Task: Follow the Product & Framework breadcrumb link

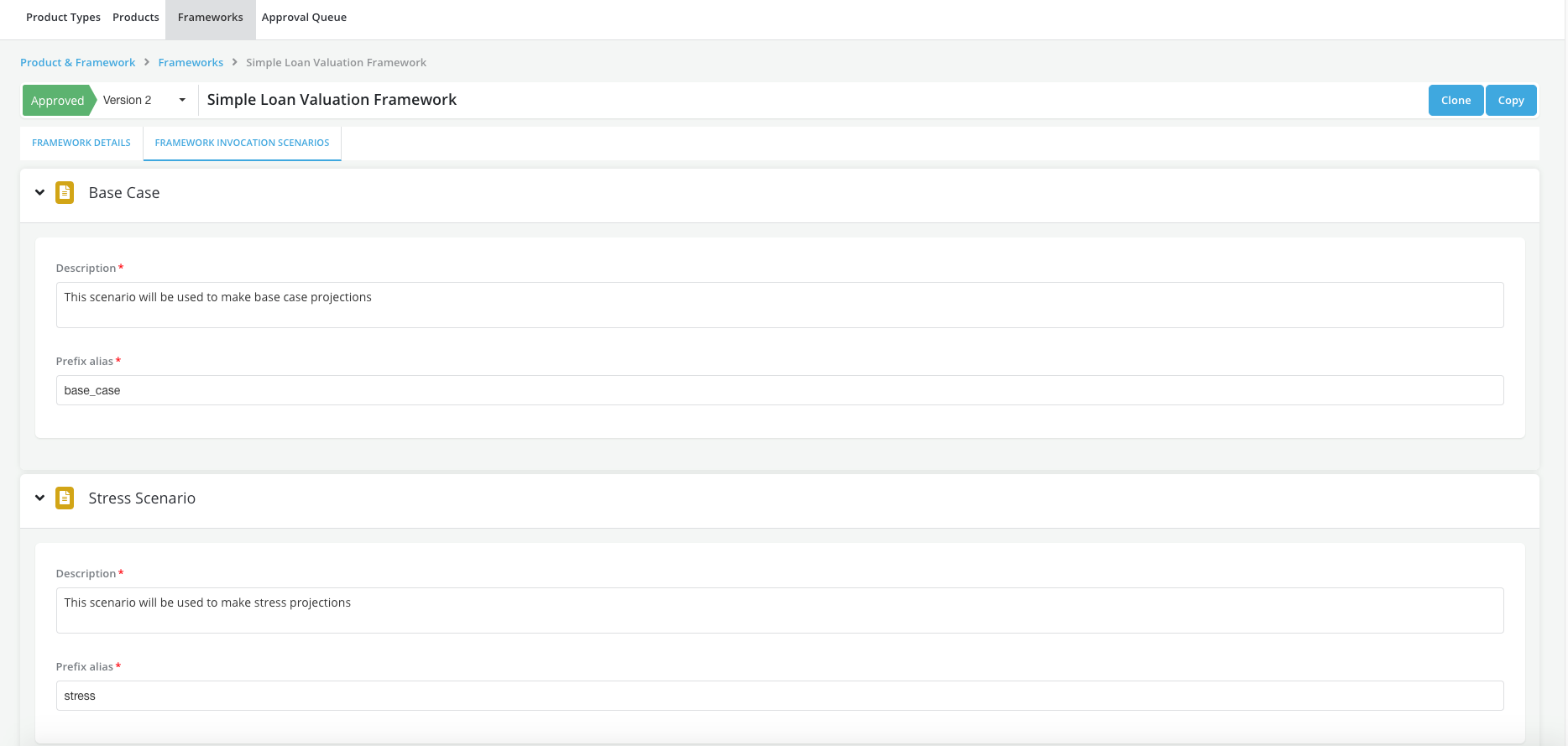Action: pos(77,63)
